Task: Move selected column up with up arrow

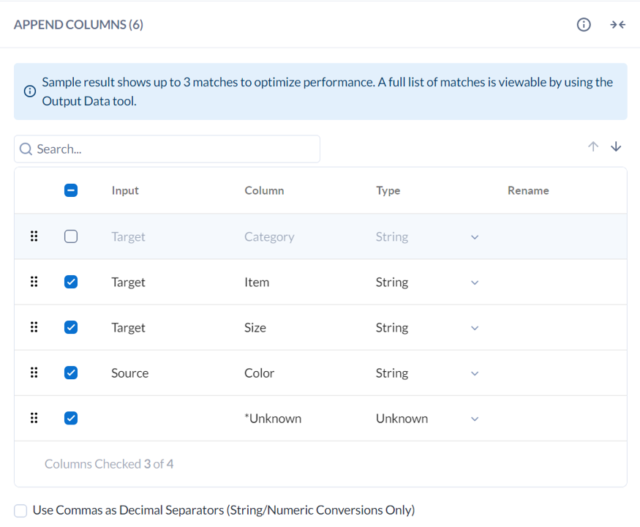Action: point(593,147)
